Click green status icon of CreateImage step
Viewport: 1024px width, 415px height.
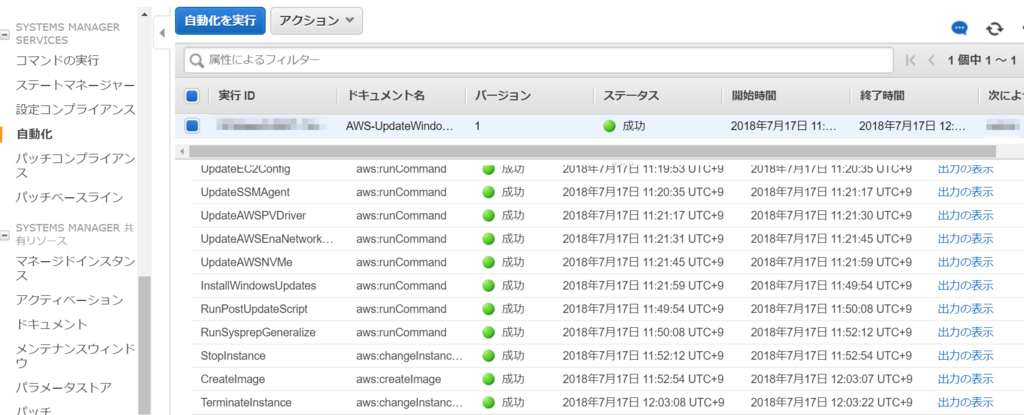[x=488, y=379]
